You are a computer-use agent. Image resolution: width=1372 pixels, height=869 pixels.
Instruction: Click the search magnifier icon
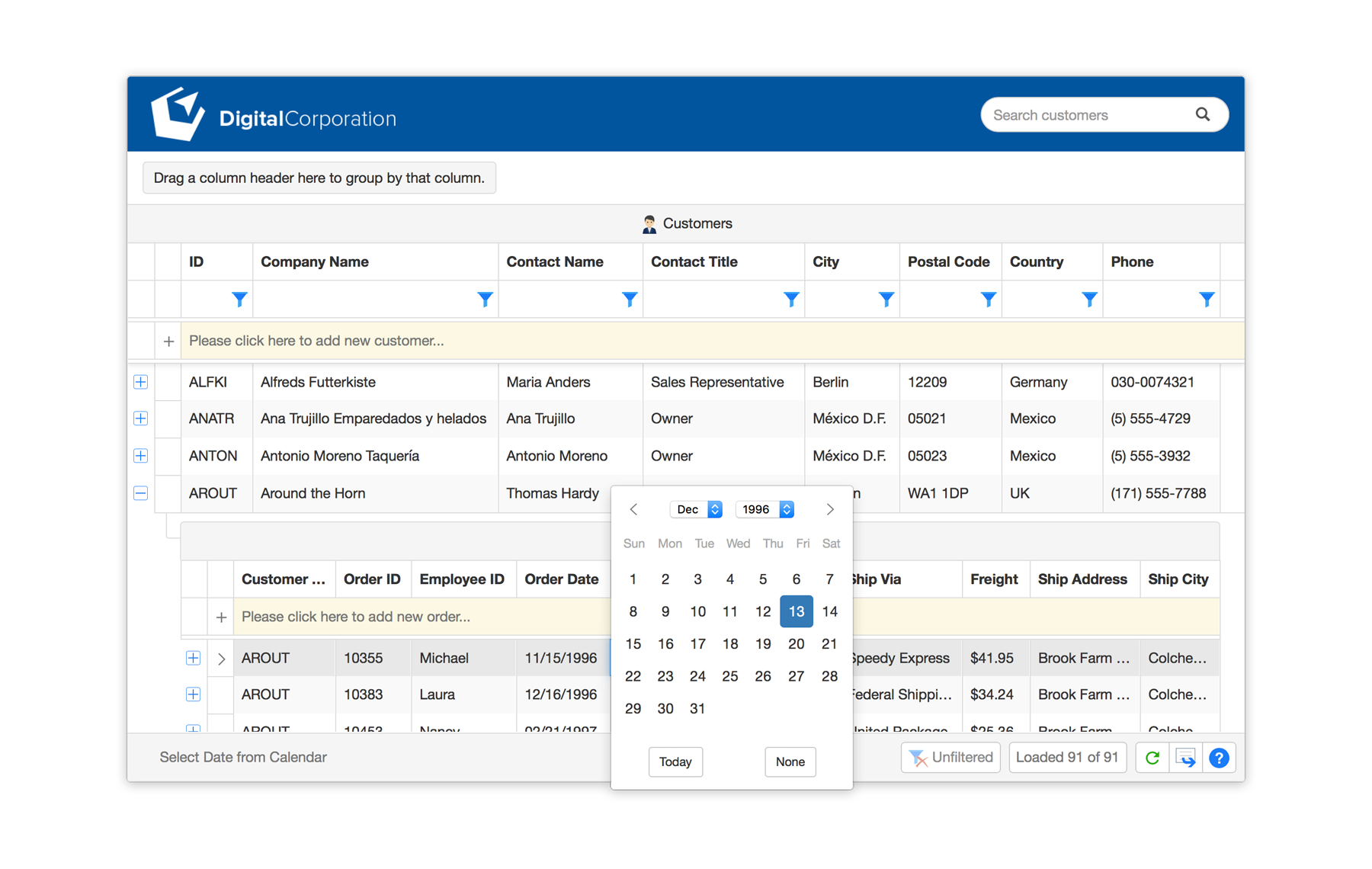(1202, 114)
